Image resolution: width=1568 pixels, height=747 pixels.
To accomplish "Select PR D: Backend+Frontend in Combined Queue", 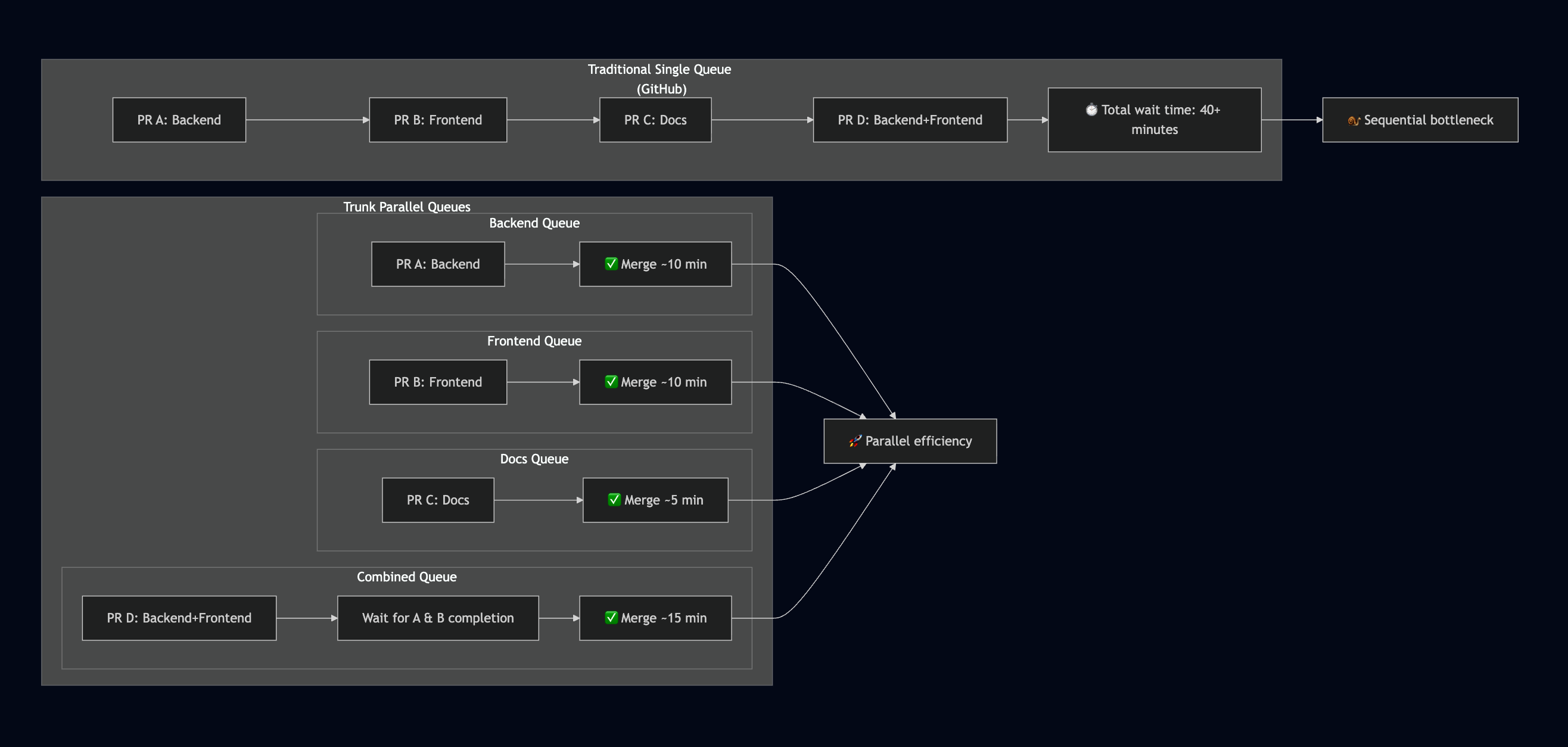I will coord(179,618).
